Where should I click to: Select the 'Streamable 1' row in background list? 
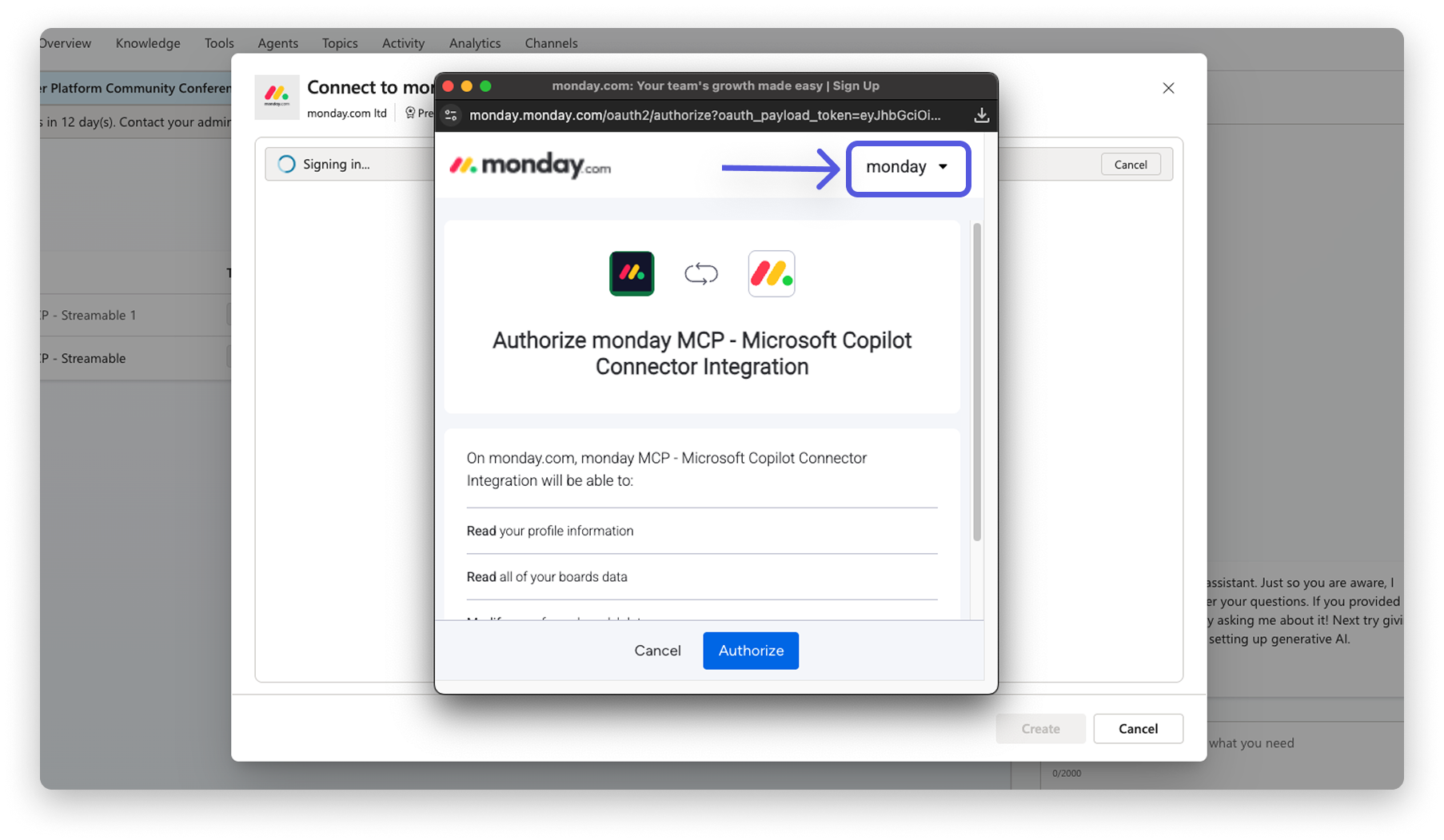tap(136, 315)
